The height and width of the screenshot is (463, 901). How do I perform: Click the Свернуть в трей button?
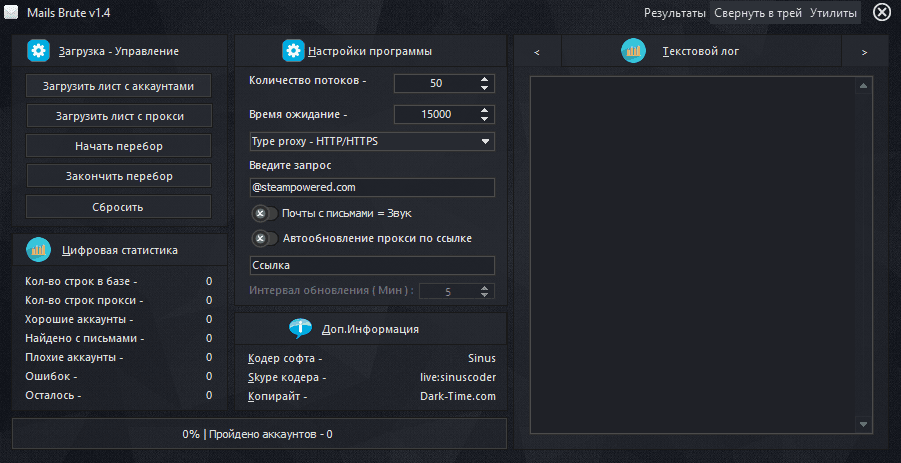757,13
